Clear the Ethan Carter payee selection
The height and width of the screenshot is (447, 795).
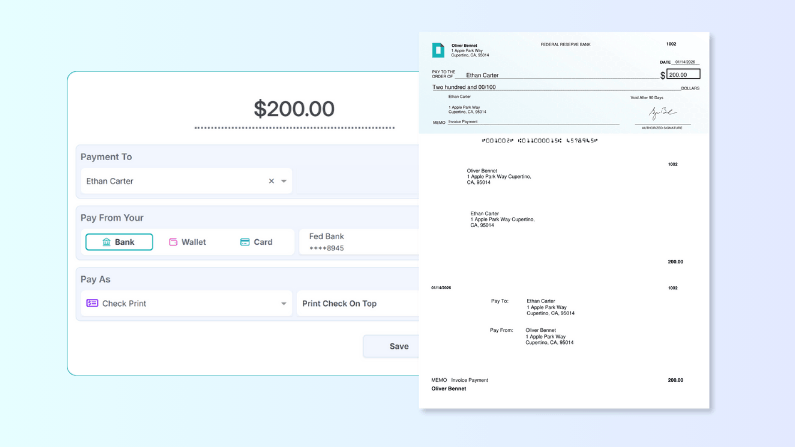[x=271, y=181]
